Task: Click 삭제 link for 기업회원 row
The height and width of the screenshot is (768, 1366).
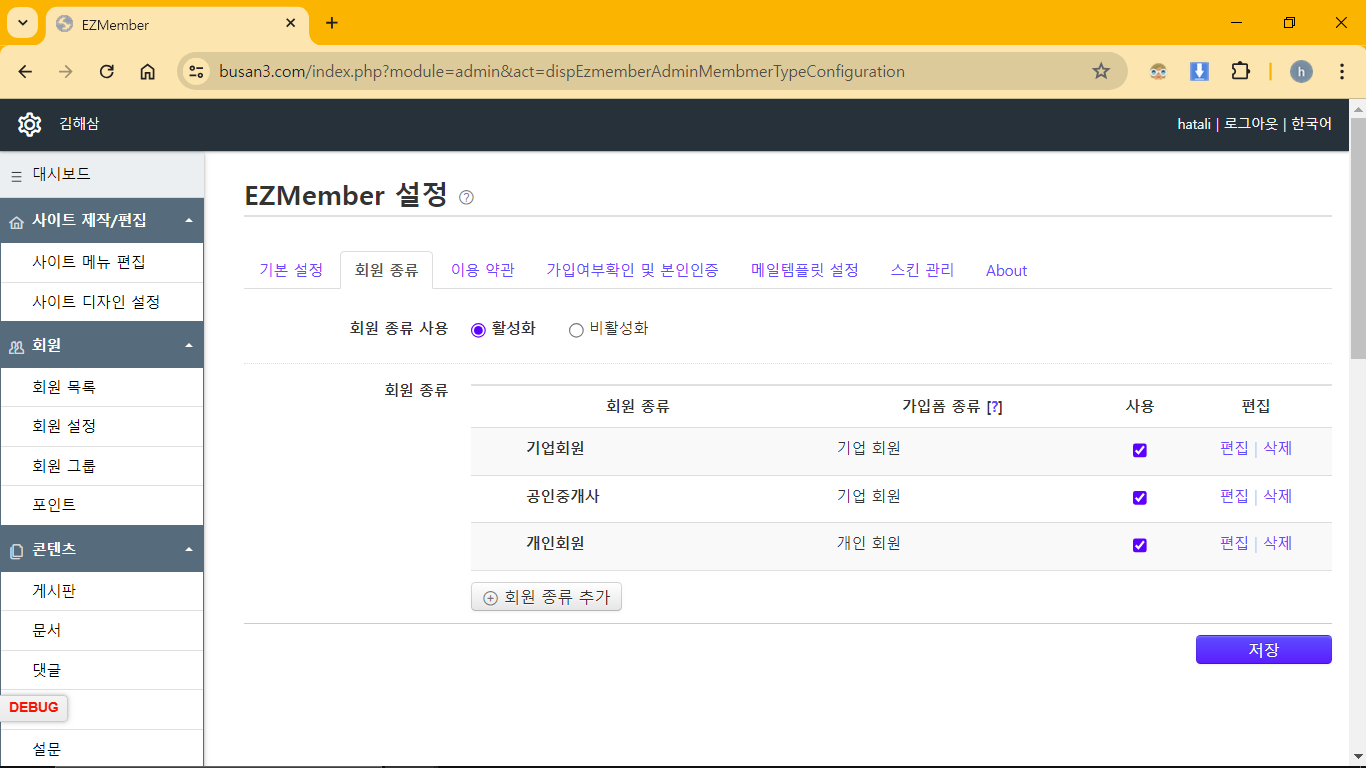Action: pyautogui.click(x=1278, y=448)
